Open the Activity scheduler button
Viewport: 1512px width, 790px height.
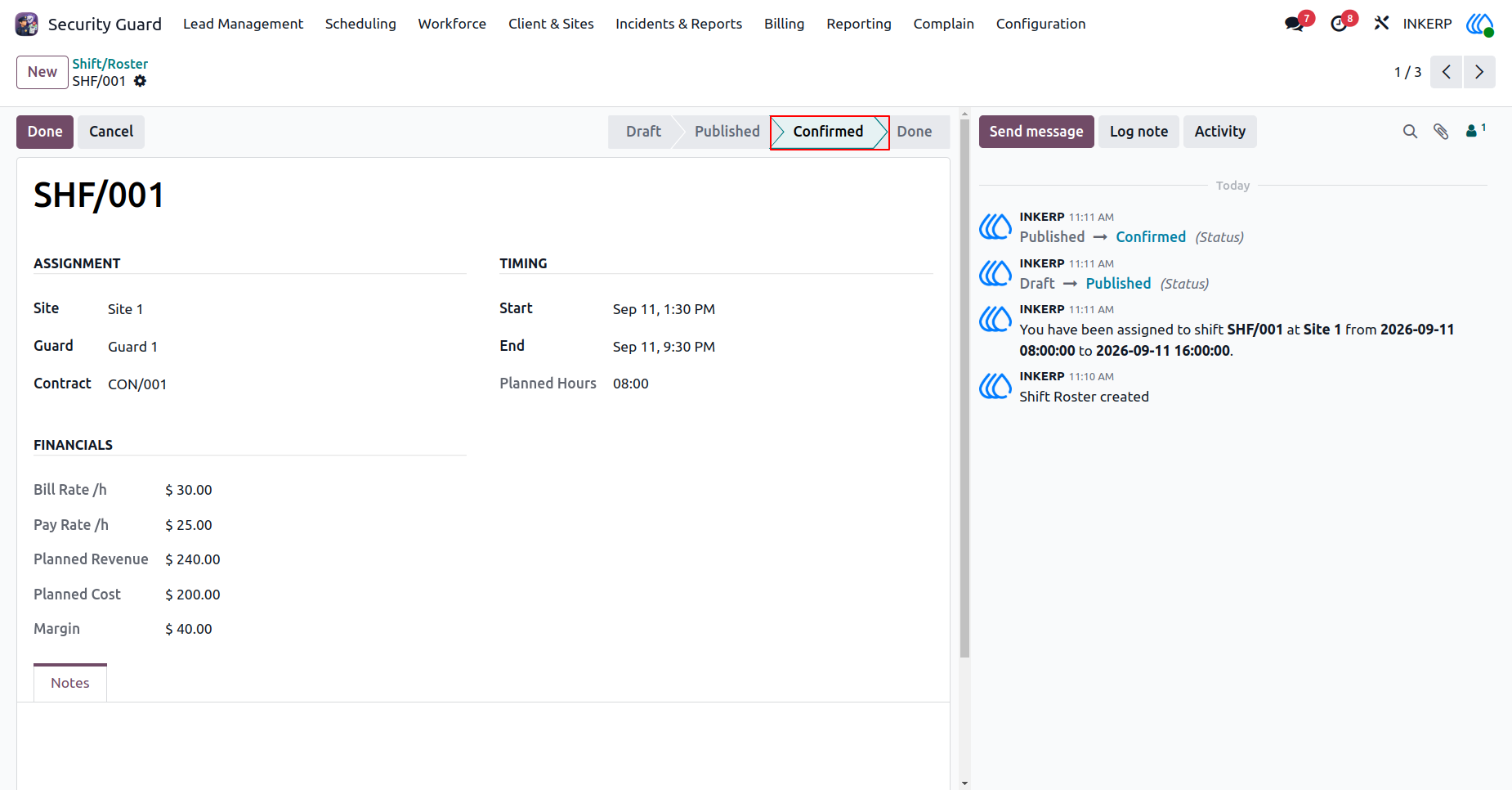click(1219, 132)
